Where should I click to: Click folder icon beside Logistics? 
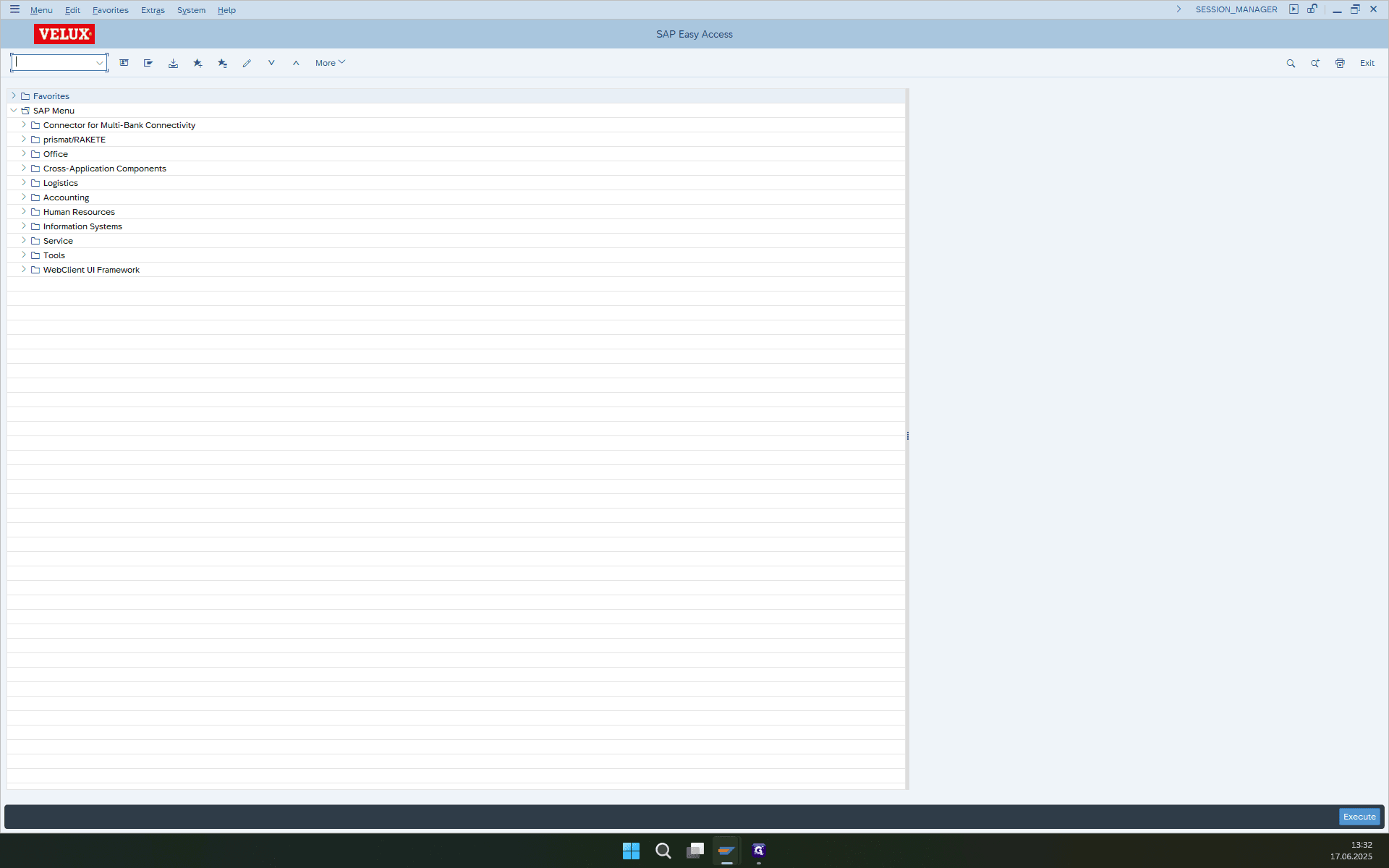pos(35,183)
